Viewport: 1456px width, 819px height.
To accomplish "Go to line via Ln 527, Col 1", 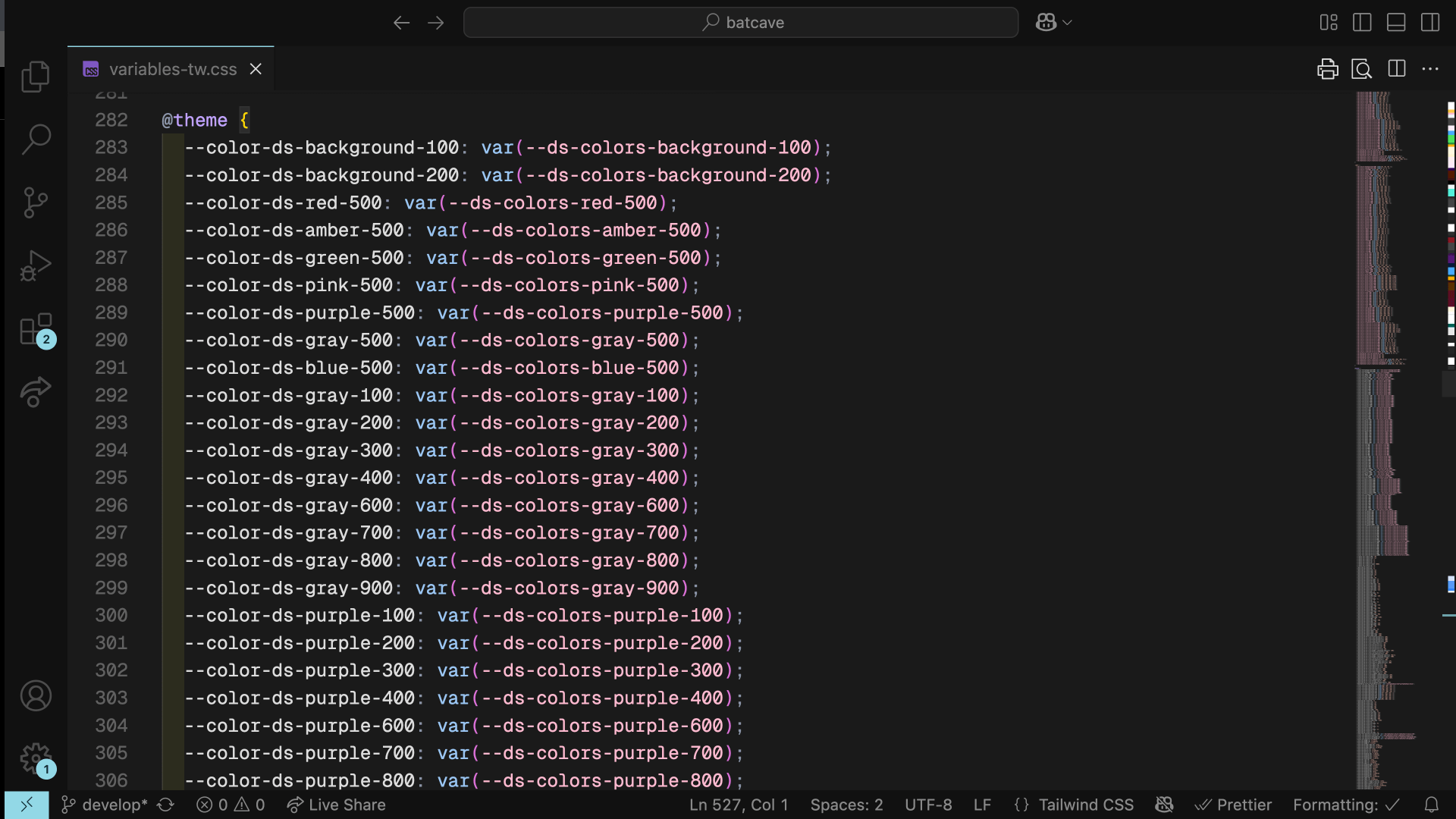I will [739, 805].
